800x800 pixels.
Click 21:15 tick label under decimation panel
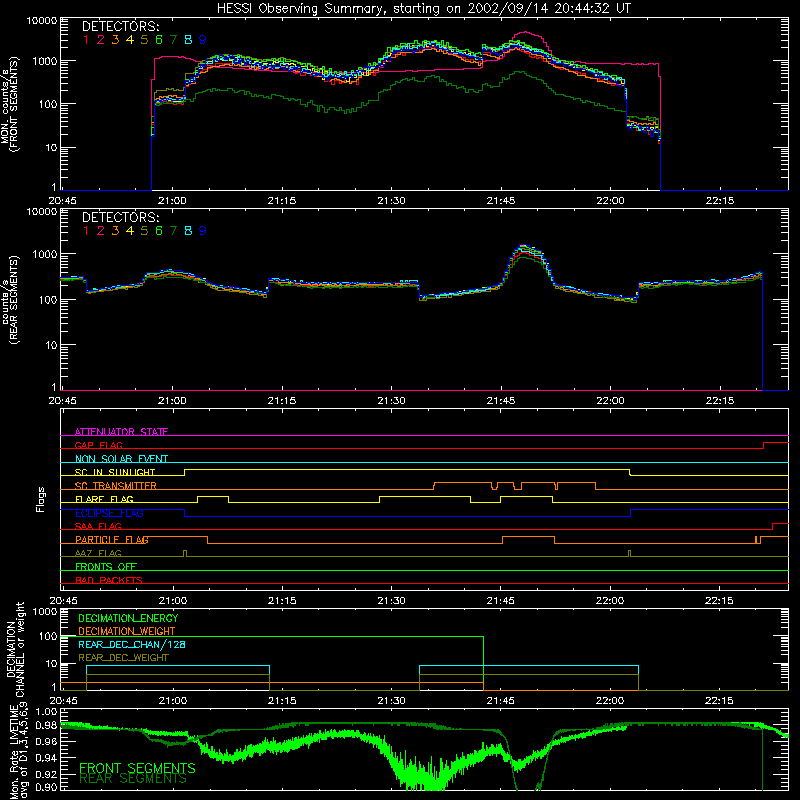[x=282, y=701]
